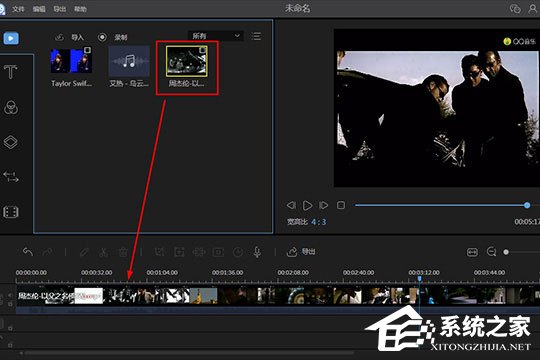Screen dimensions: 540x360
Task: Toggle mute on the video track
Action: (10, 295)
